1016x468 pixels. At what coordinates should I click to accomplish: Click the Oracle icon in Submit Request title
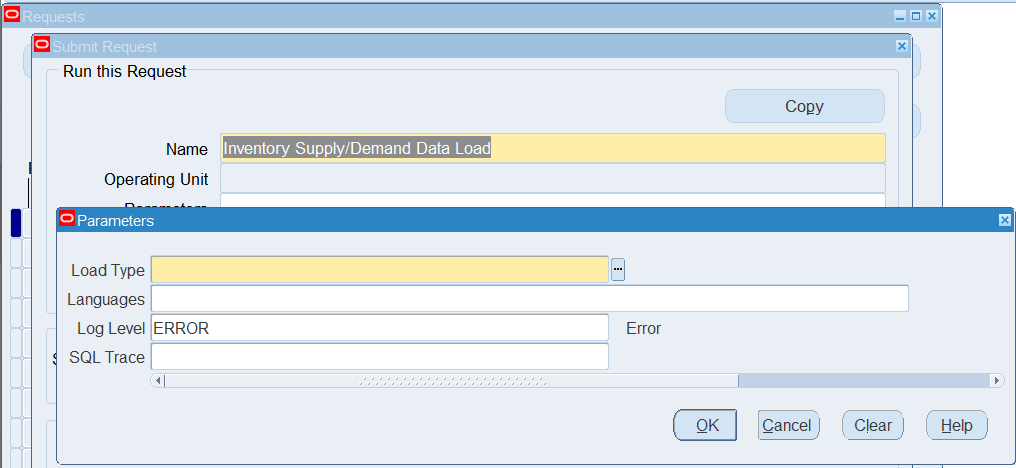coord(42,45)
